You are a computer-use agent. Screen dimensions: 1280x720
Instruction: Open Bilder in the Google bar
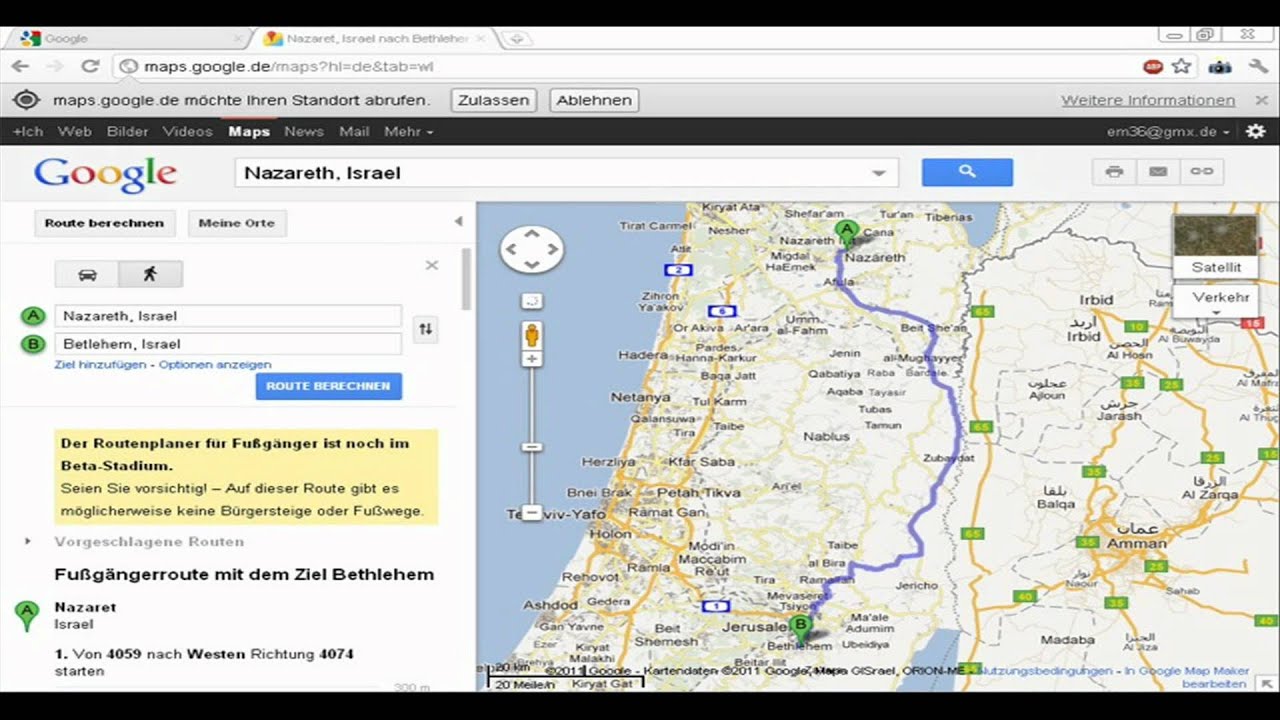[x=127, y=131]
